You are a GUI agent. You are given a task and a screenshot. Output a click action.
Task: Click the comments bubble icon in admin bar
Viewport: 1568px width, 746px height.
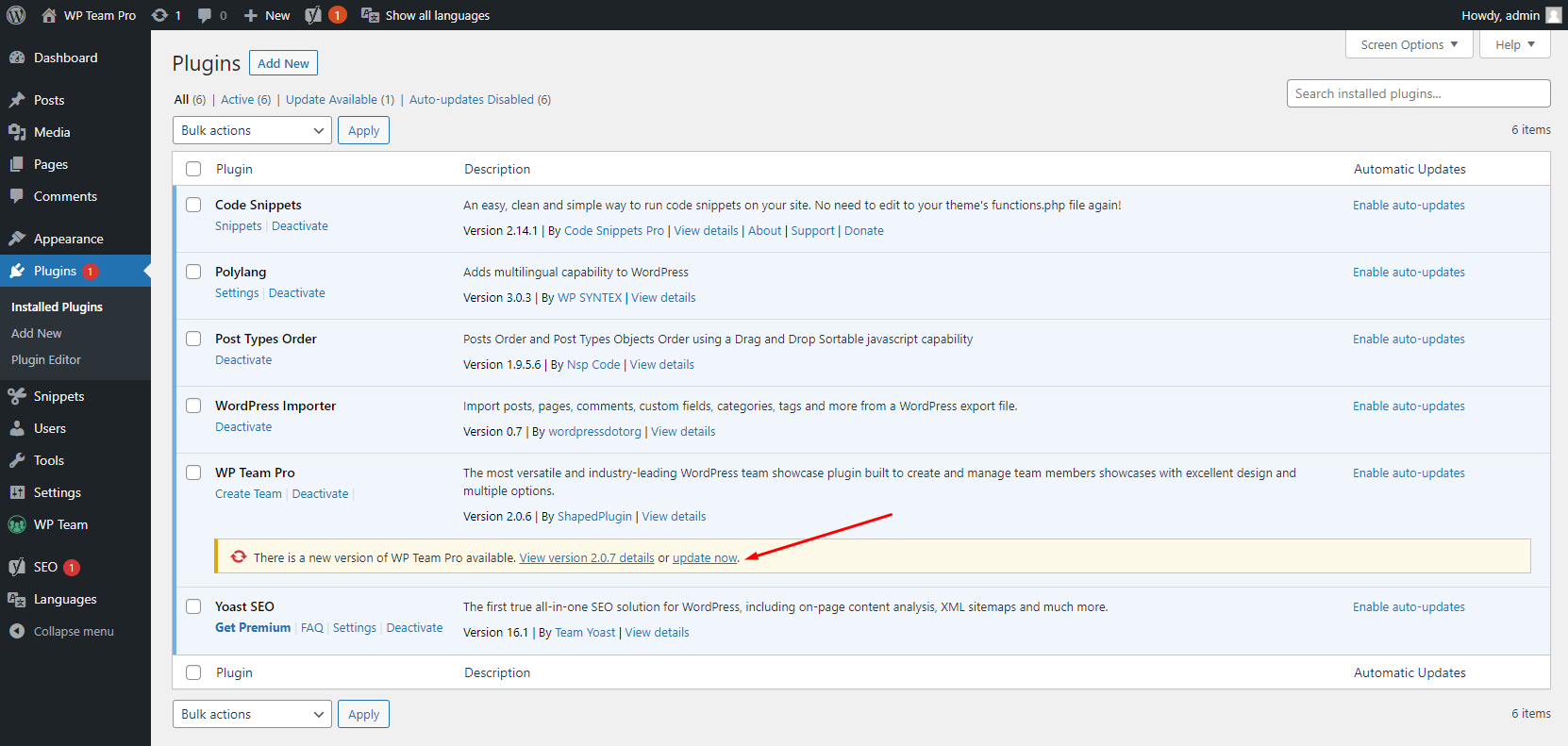click(205, 15)
